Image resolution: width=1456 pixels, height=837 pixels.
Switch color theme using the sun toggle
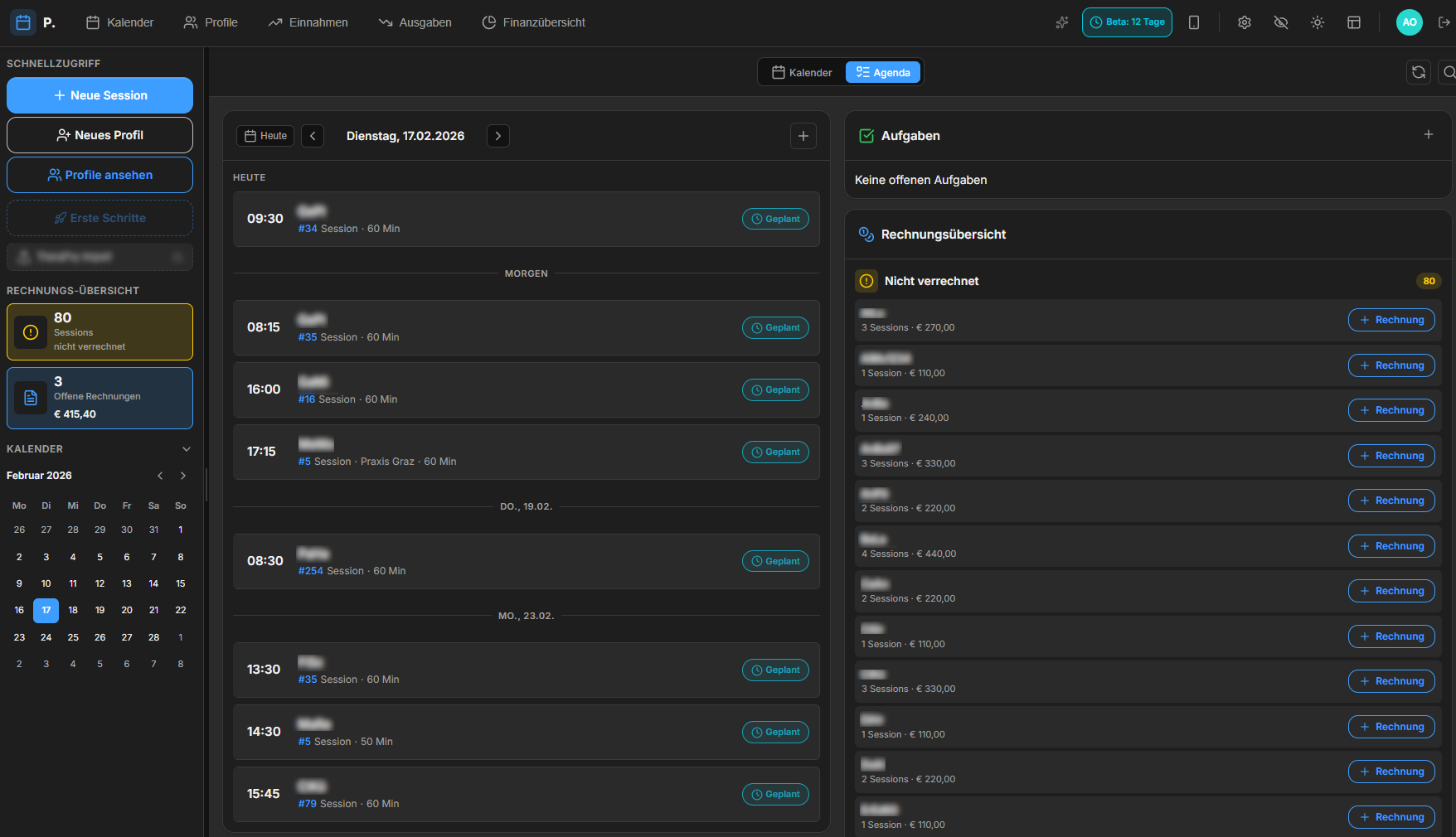(x=1318, y=22)
